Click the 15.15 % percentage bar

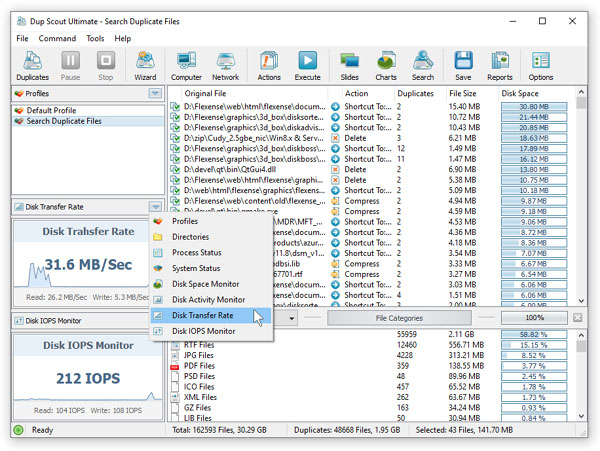point(534,345)
